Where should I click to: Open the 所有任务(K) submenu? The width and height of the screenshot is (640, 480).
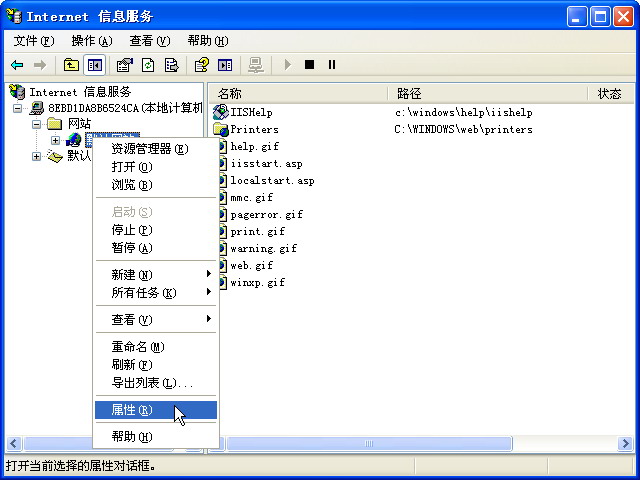tap(156, 293)
